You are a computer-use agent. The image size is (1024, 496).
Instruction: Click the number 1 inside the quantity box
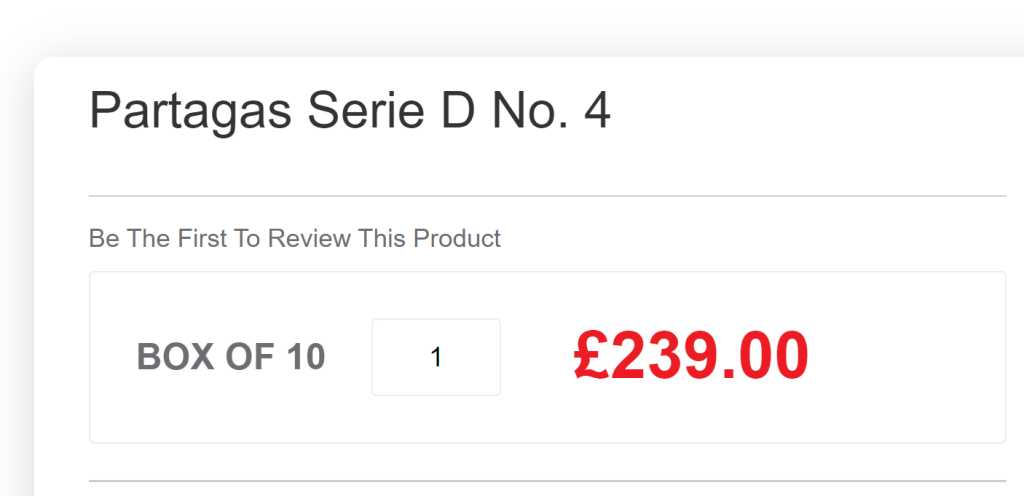tap(436, 357)
